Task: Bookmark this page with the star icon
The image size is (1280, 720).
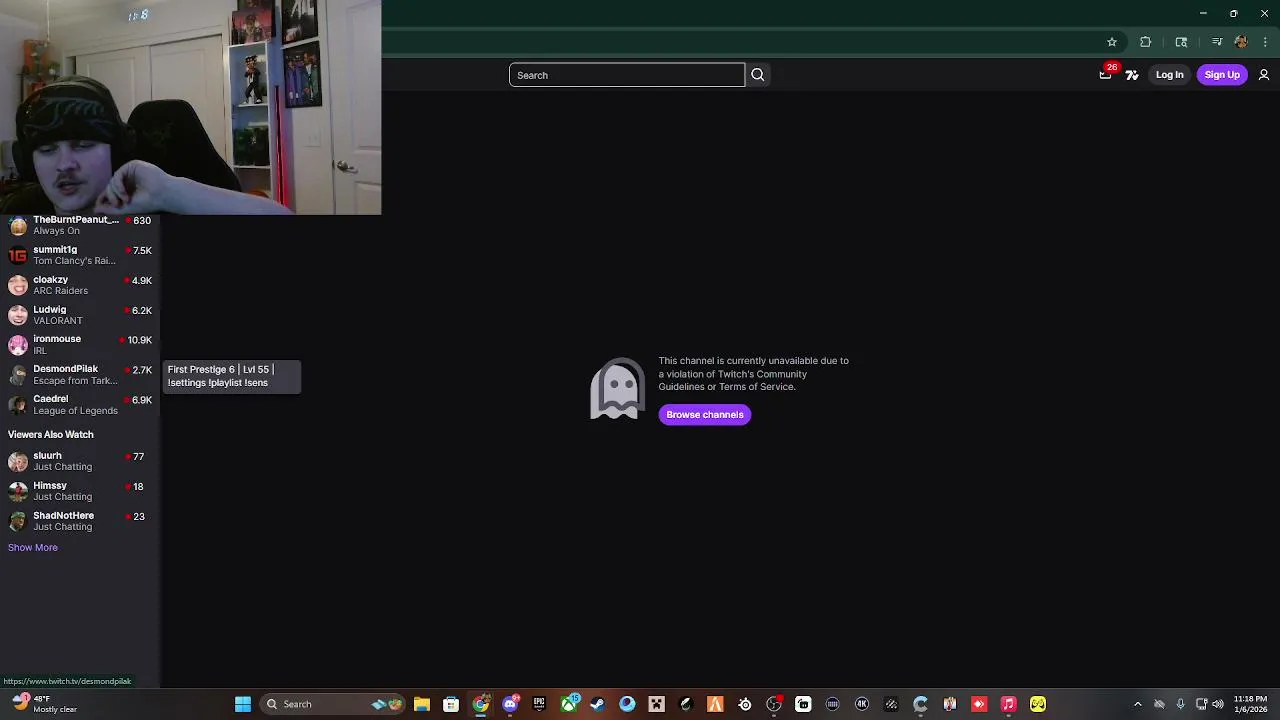Action: 1112,42
